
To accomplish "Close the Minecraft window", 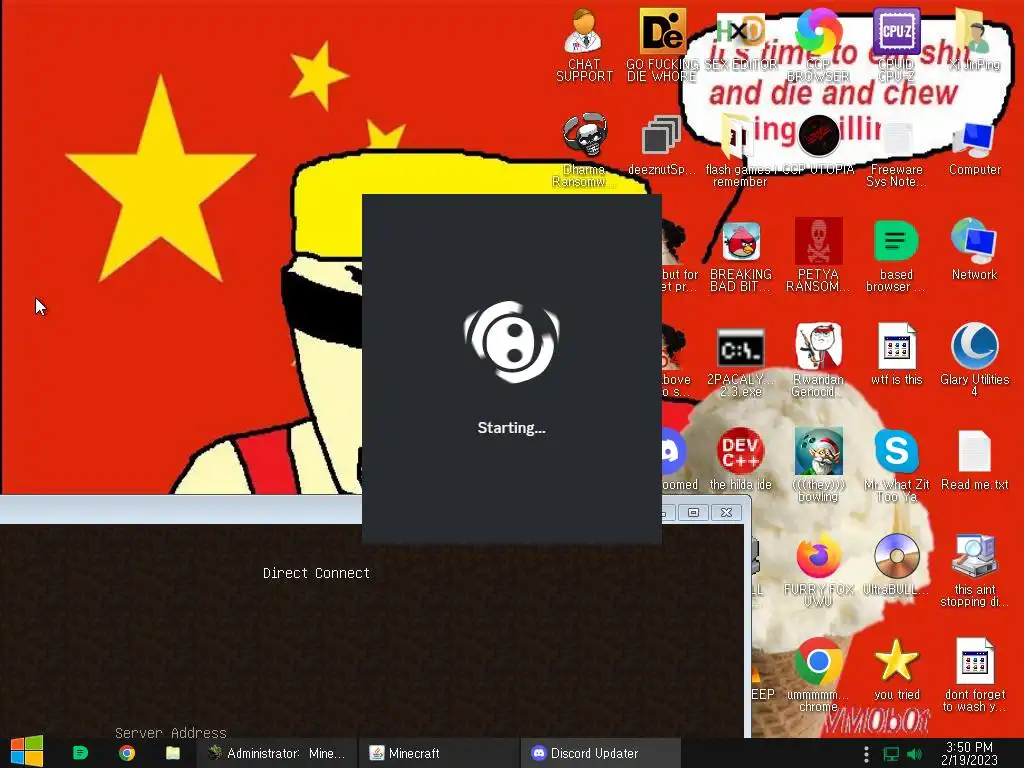I will (x=726, y=513).
